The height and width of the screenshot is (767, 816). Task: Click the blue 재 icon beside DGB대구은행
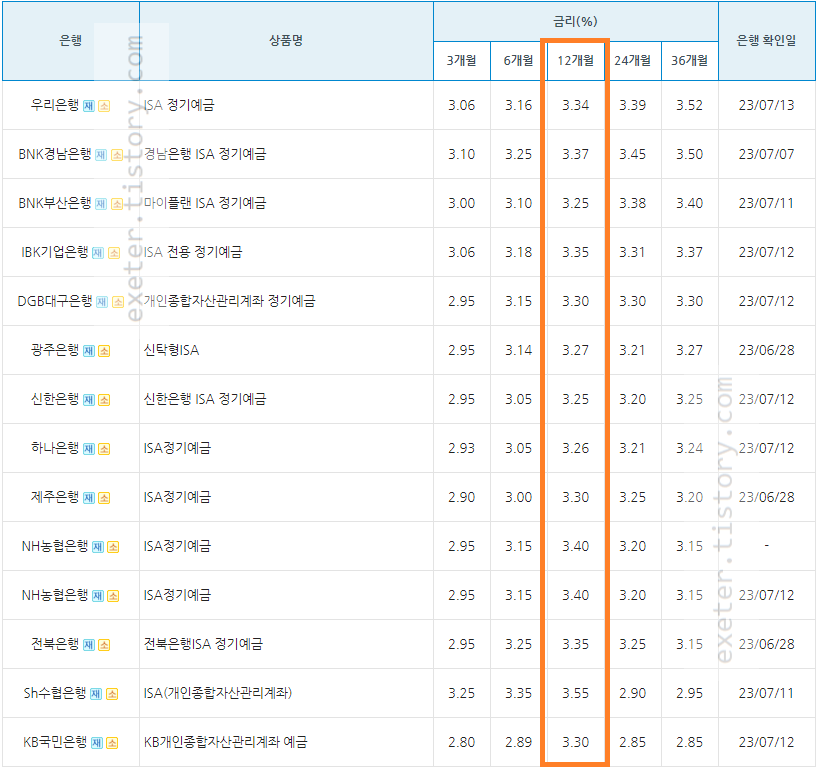click(102, 302)
